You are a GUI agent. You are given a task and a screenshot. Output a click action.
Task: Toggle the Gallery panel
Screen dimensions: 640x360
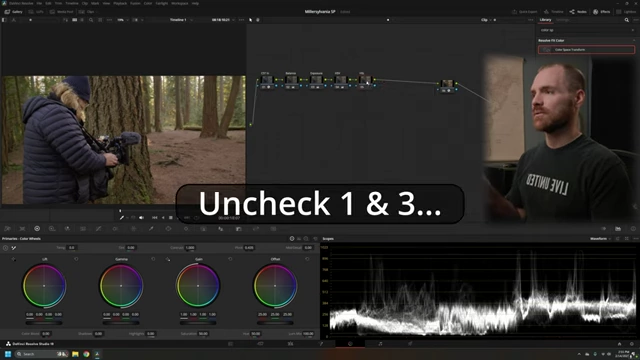tap(13, 12)
